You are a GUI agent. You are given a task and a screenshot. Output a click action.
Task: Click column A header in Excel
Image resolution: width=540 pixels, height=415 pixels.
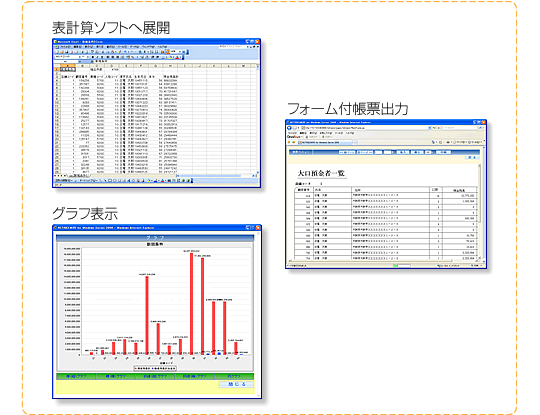point(68,65)
